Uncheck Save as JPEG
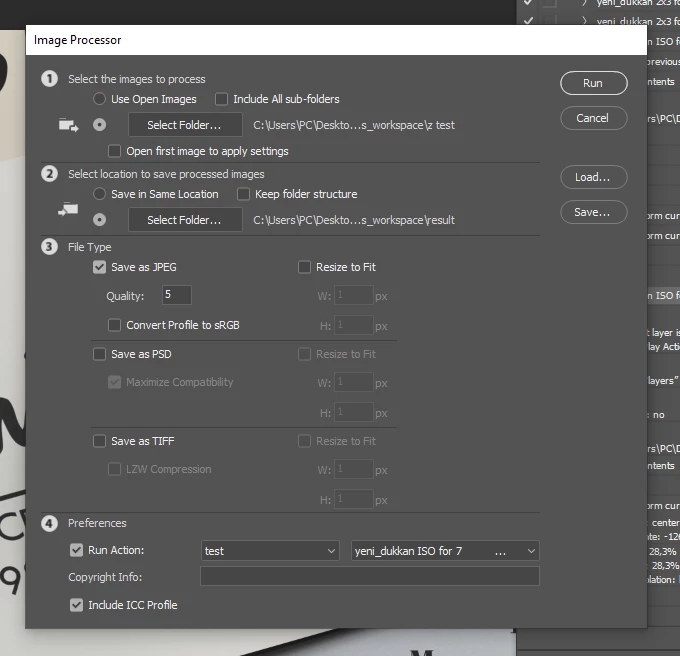Viewport: 680px width, 656px height. (99, 267)
